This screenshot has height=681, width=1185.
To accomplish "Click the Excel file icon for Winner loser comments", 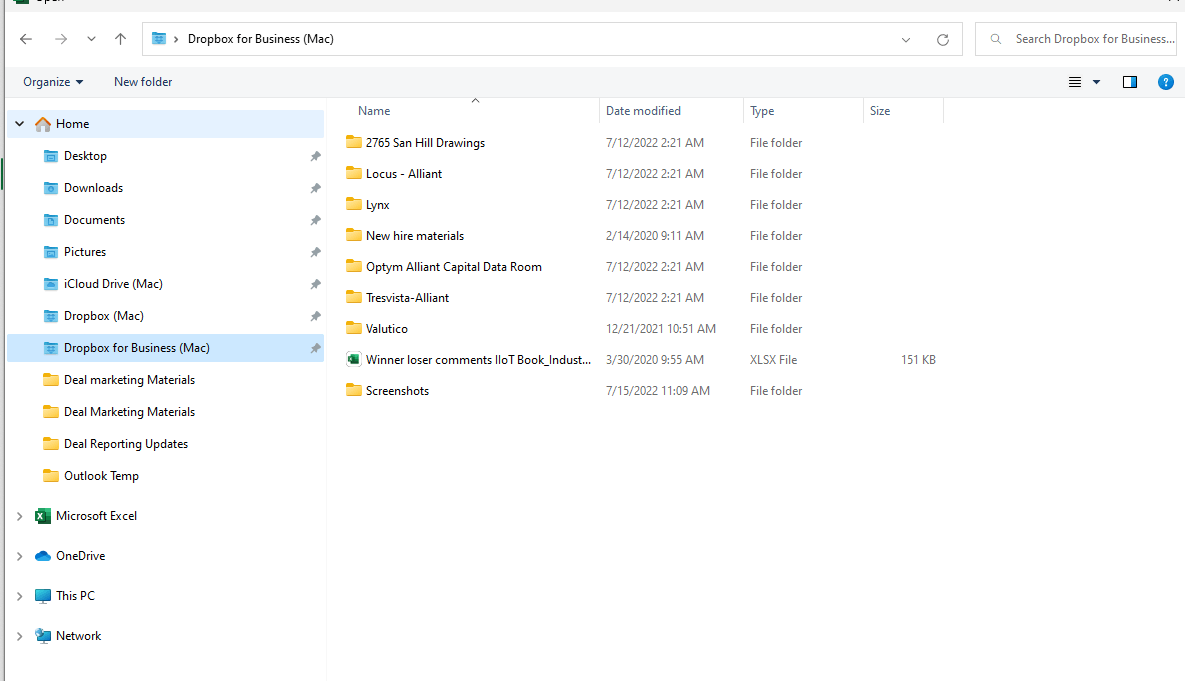I will tap(353, 359).
